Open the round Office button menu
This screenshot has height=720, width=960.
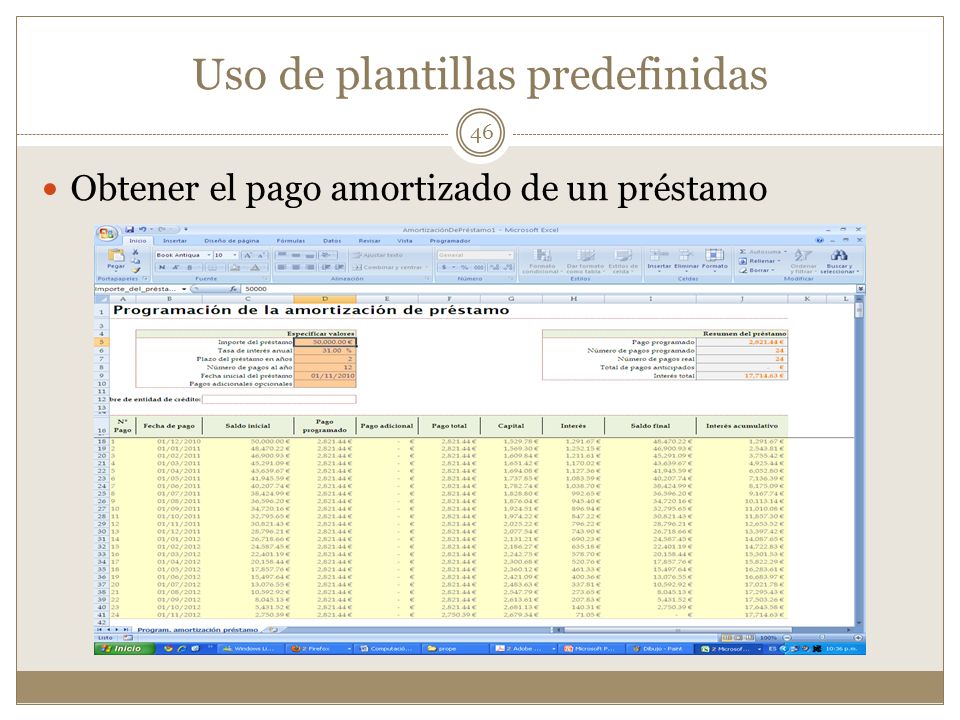point(107,233)
